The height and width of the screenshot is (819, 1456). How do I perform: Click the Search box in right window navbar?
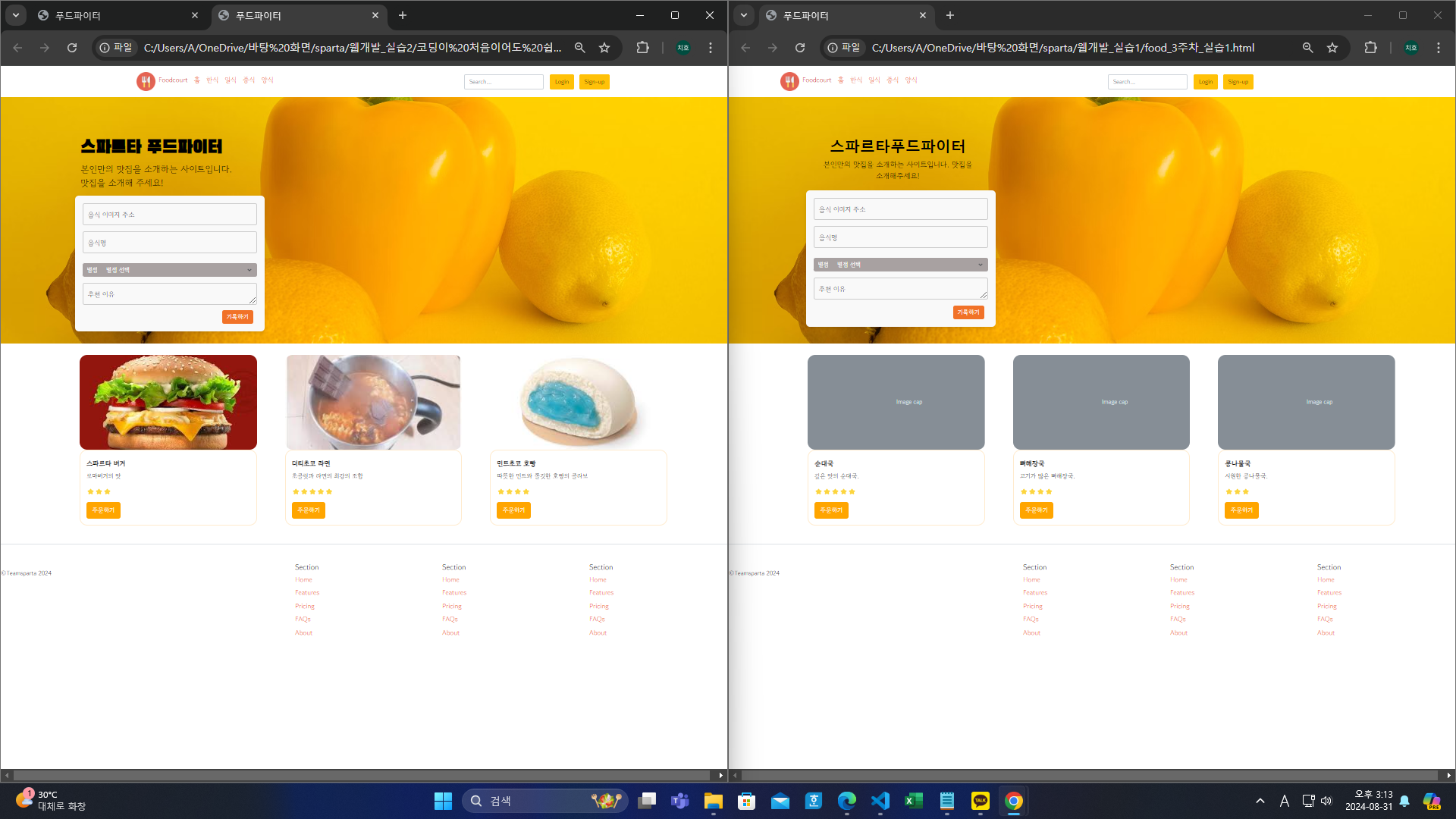[1147, 82]
